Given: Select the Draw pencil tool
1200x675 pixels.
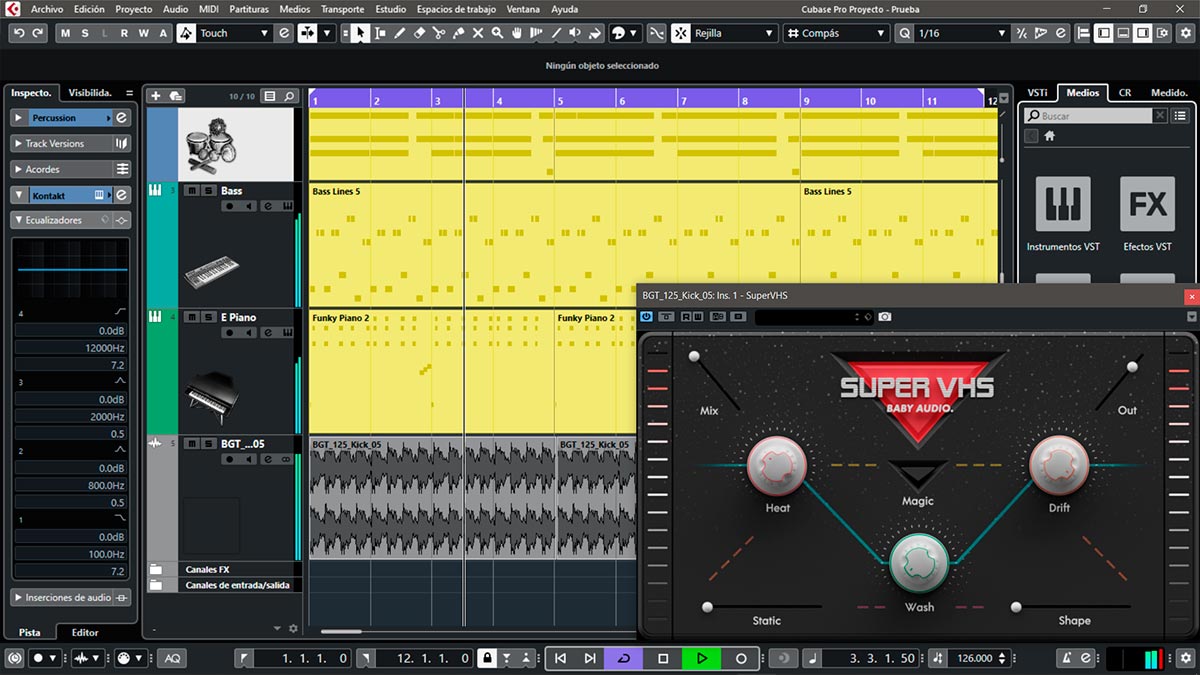Looking at the screenshot, I should point(400,33).
